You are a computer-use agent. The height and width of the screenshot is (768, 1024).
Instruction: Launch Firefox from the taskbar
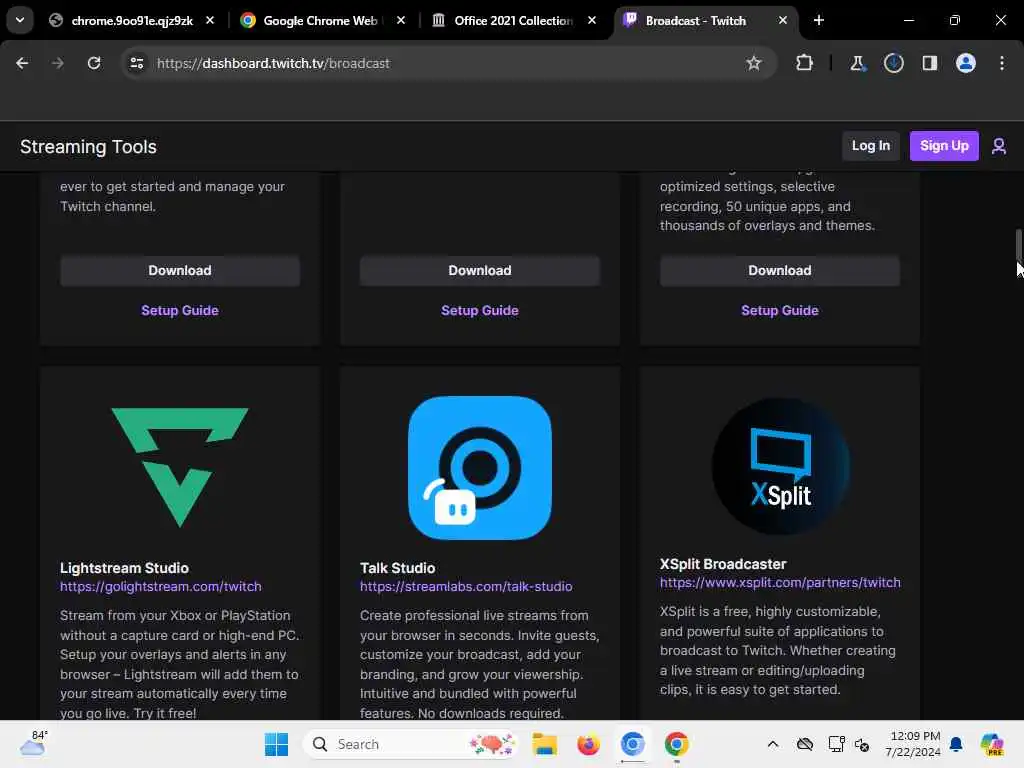(x=588, y=744)
